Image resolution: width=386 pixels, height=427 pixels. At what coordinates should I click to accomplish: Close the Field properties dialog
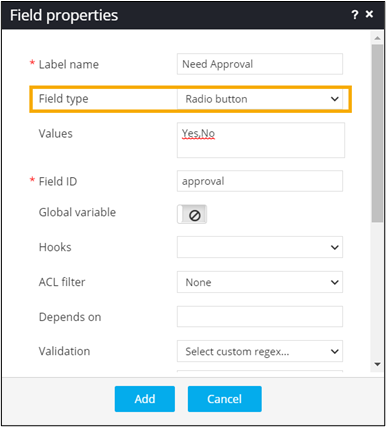[369, 14]
